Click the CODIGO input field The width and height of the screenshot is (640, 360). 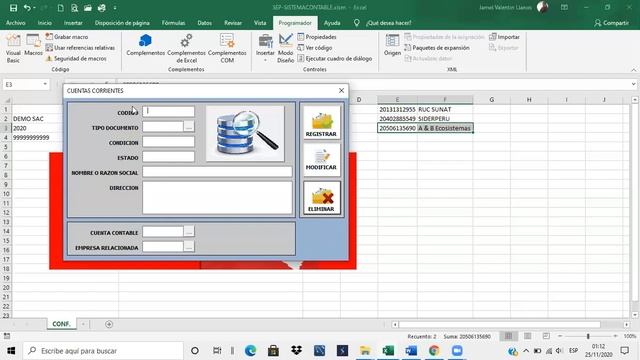(169, 111)
